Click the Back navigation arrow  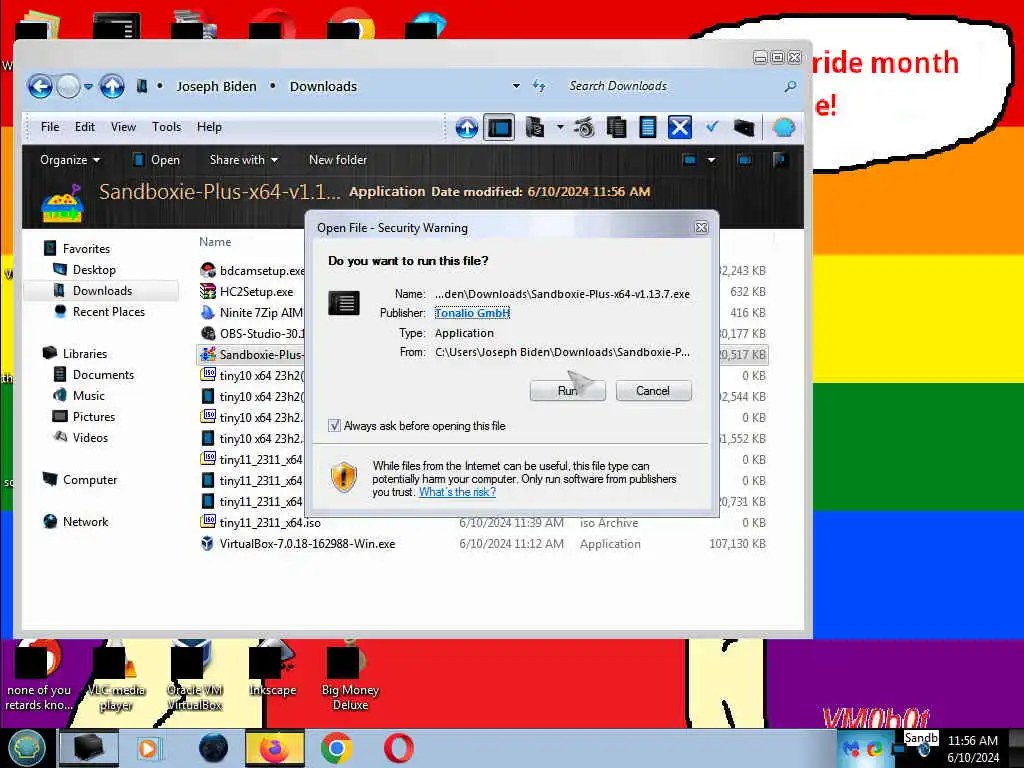pyautogui.click(x=40, y=86)
